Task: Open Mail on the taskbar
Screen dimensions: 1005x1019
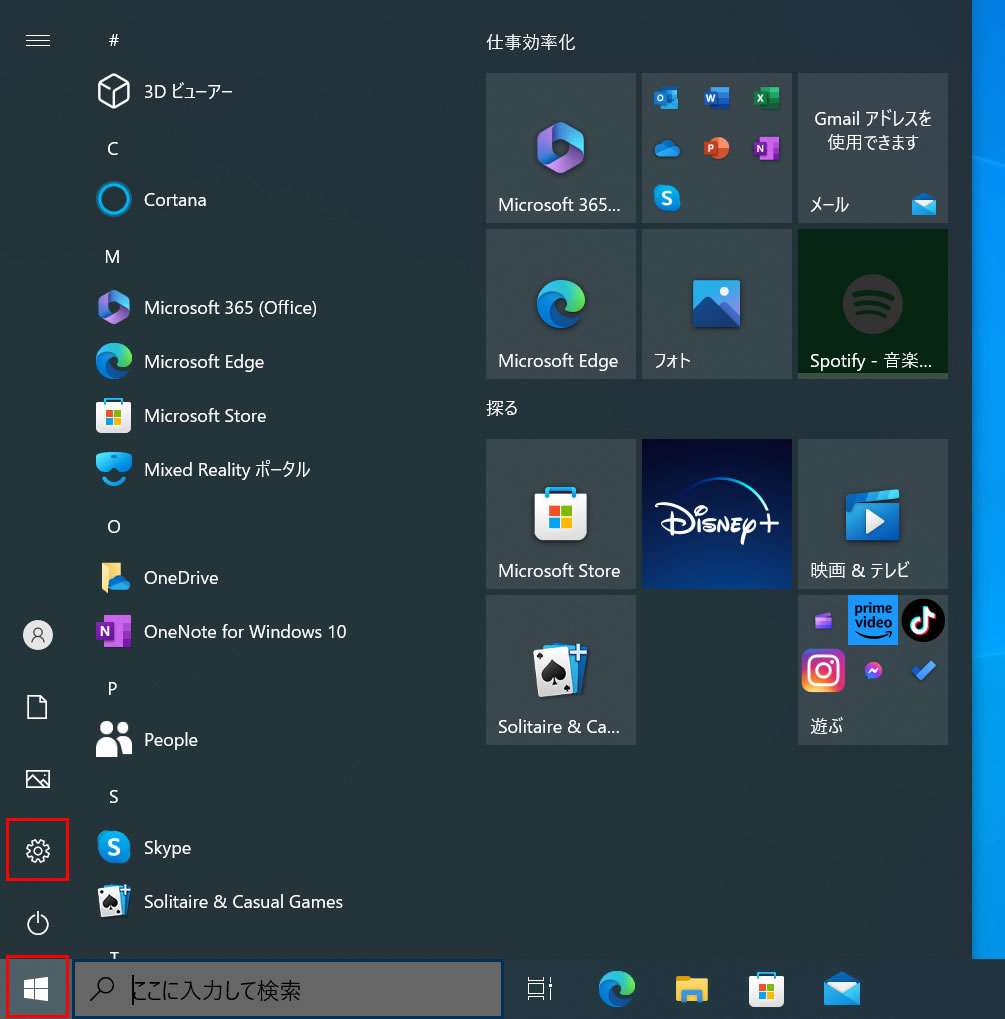Action: click(842, 988)
